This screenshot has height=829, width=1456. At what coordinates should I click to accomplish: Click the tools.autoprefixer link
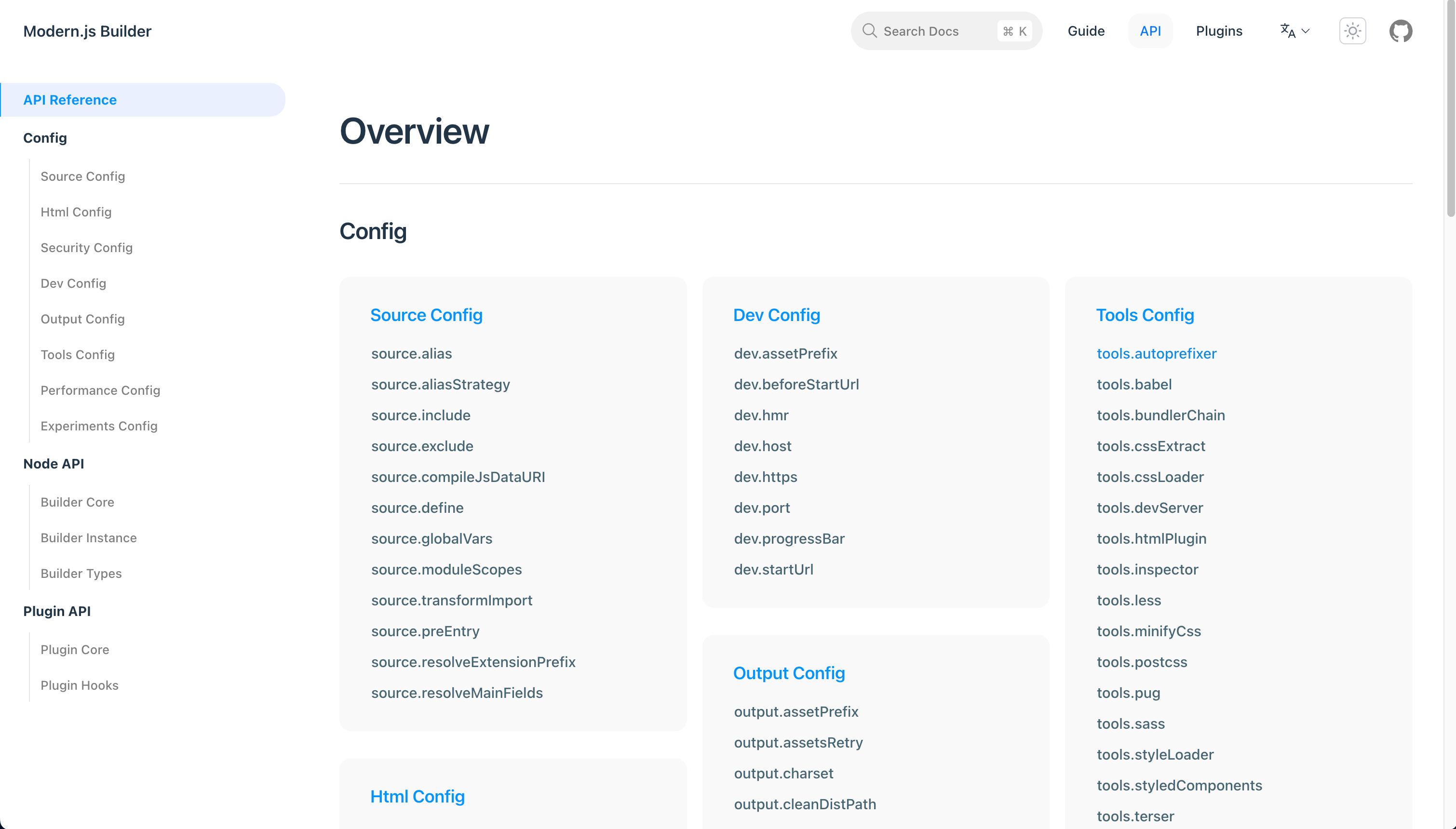[1156, 353]
